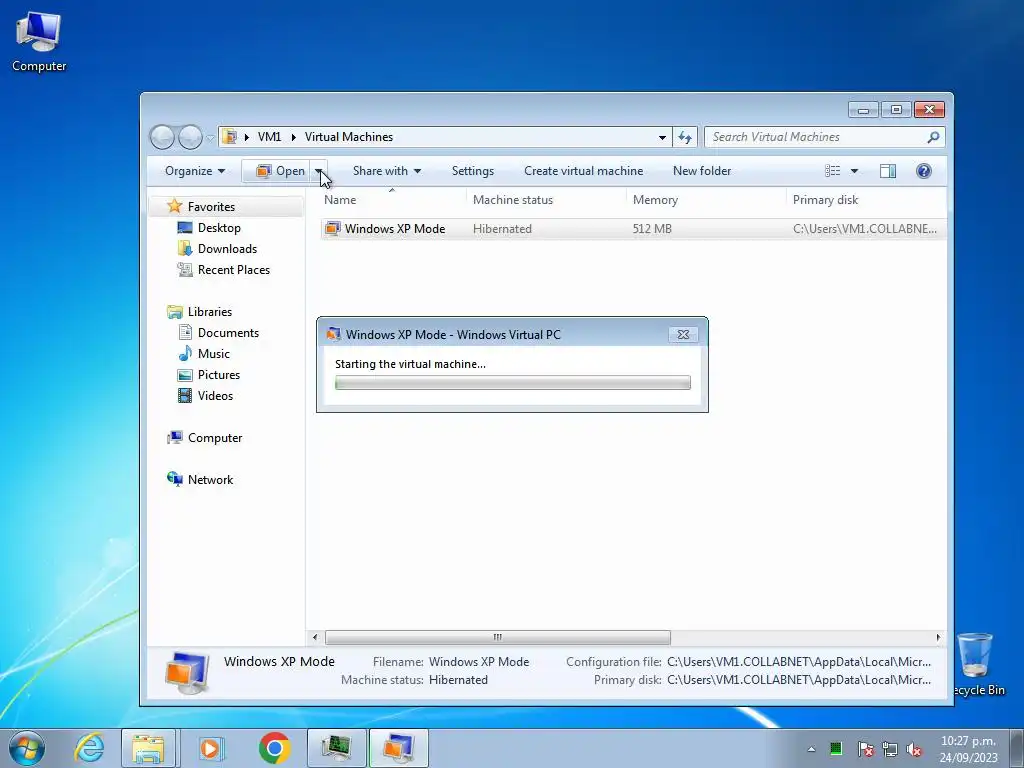Click the Hibernated status cell
This screenshot has width=1024, height=768.
[502, 229]
